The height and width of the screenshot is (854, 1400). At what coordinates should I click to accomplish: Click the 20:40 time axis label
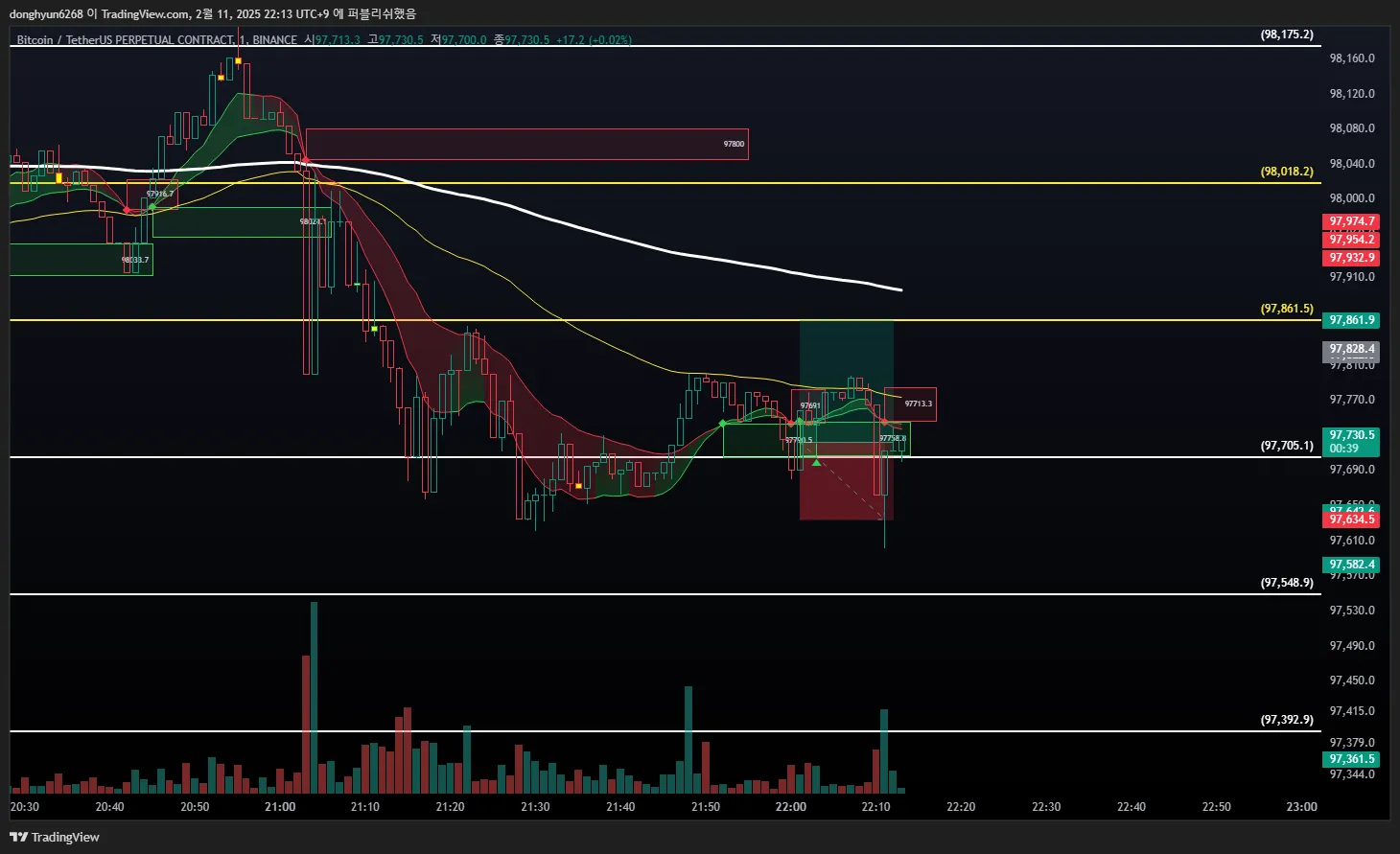click(110, 807)
